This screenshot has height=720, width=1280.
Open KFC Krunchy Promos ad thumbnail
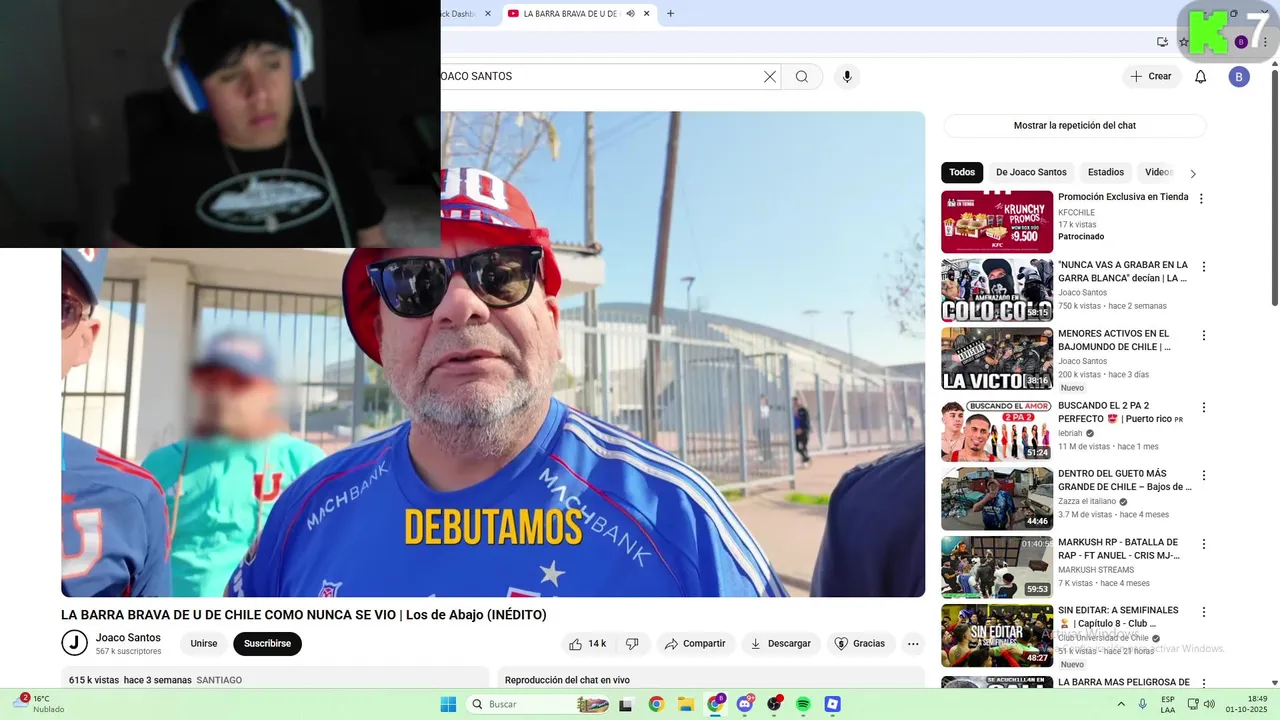(997, 222)
